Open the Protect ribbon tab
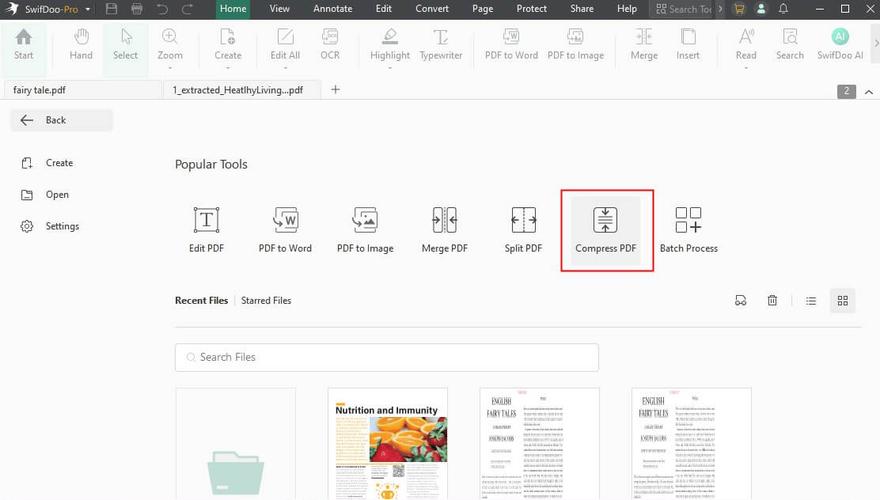 [531, 9]
